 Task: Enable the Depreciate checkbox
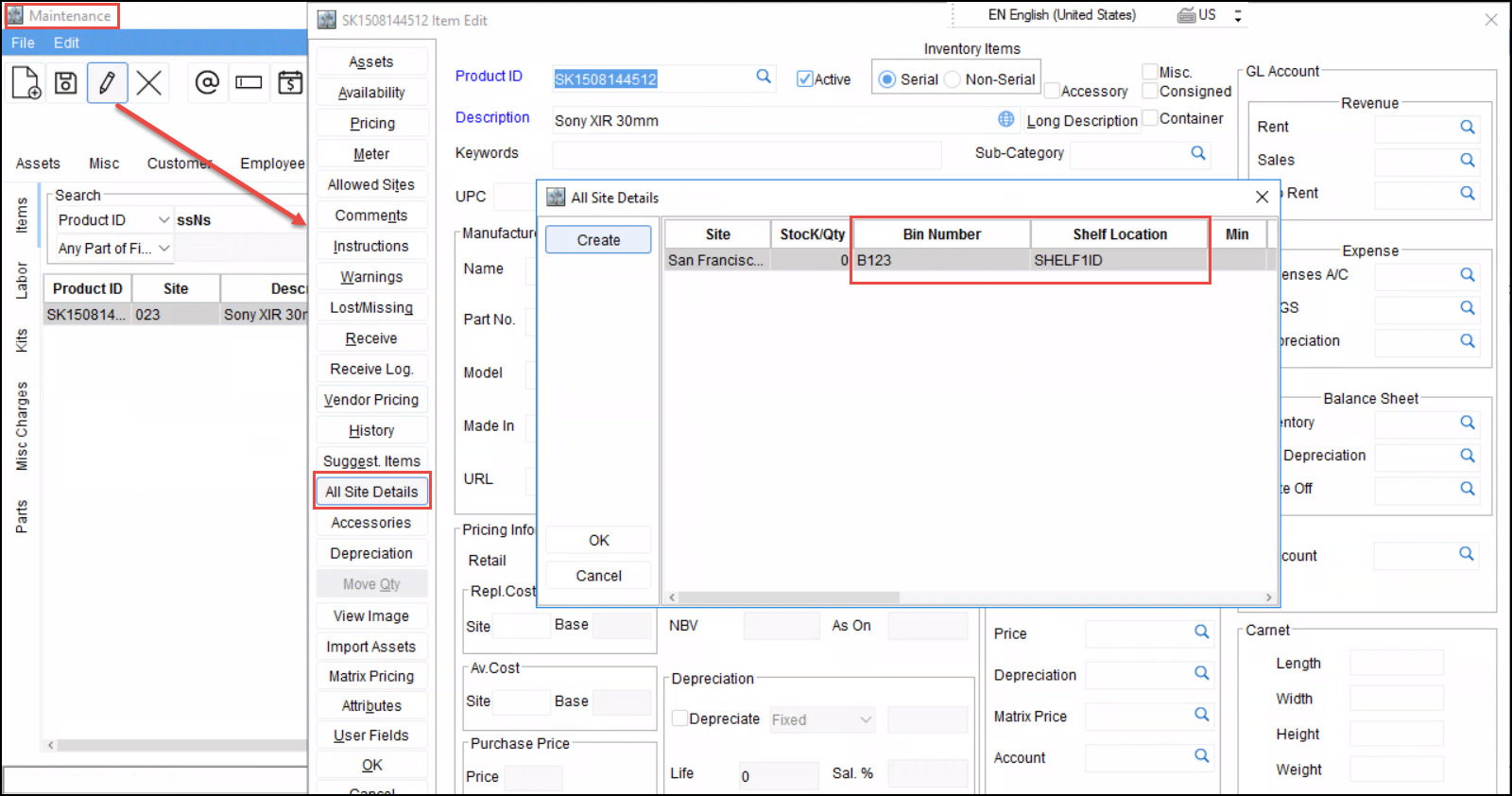(x=679, y=718)
